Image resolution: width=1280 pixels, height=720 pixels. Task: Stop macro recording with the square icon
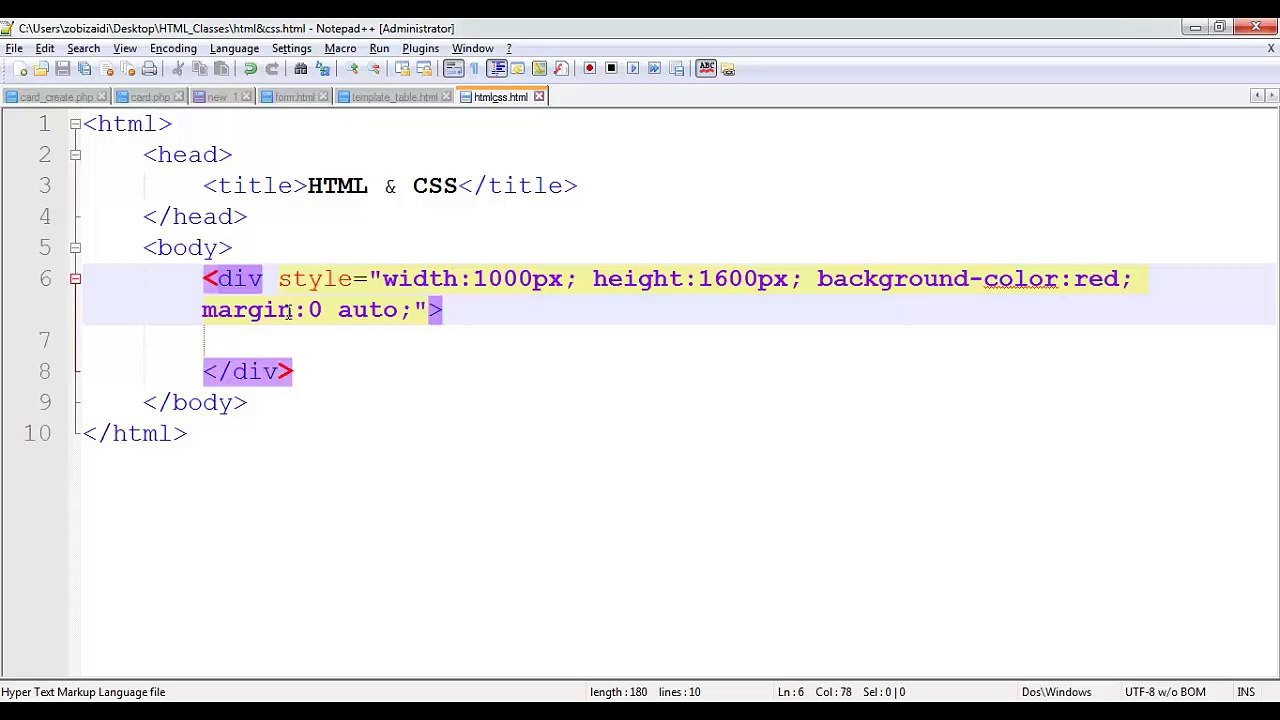[611, 68]
